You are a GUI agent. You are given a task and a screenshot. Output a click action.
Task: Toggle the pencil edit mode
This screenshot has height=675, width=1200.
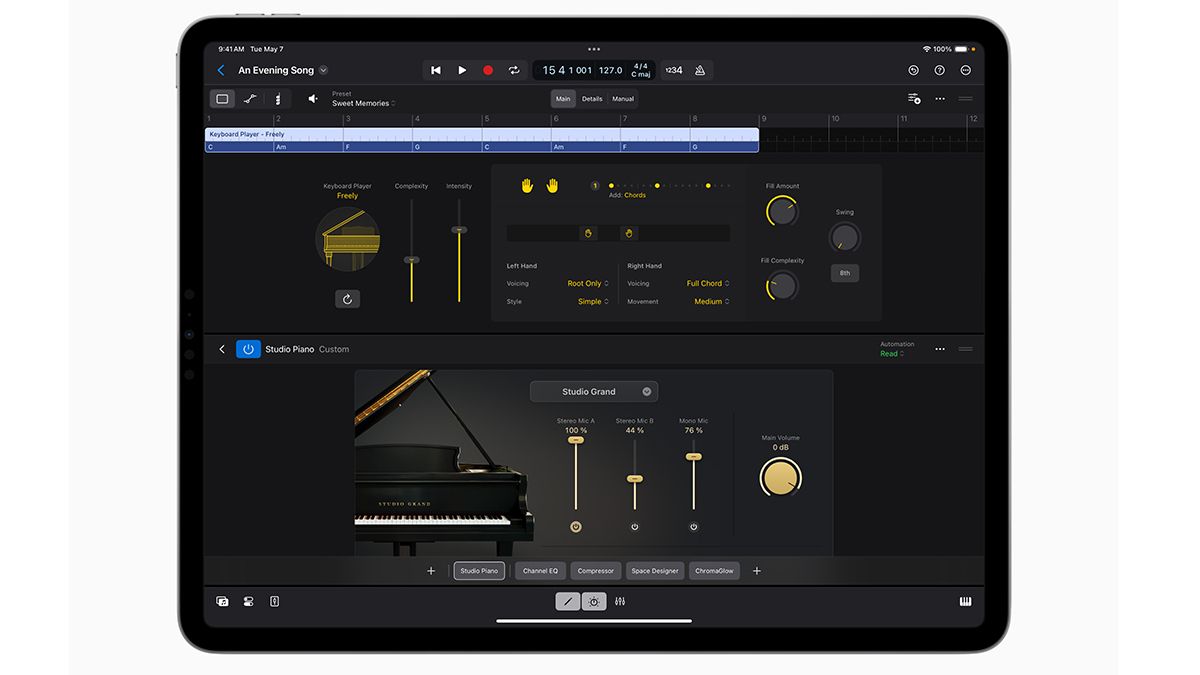[566, 601]
